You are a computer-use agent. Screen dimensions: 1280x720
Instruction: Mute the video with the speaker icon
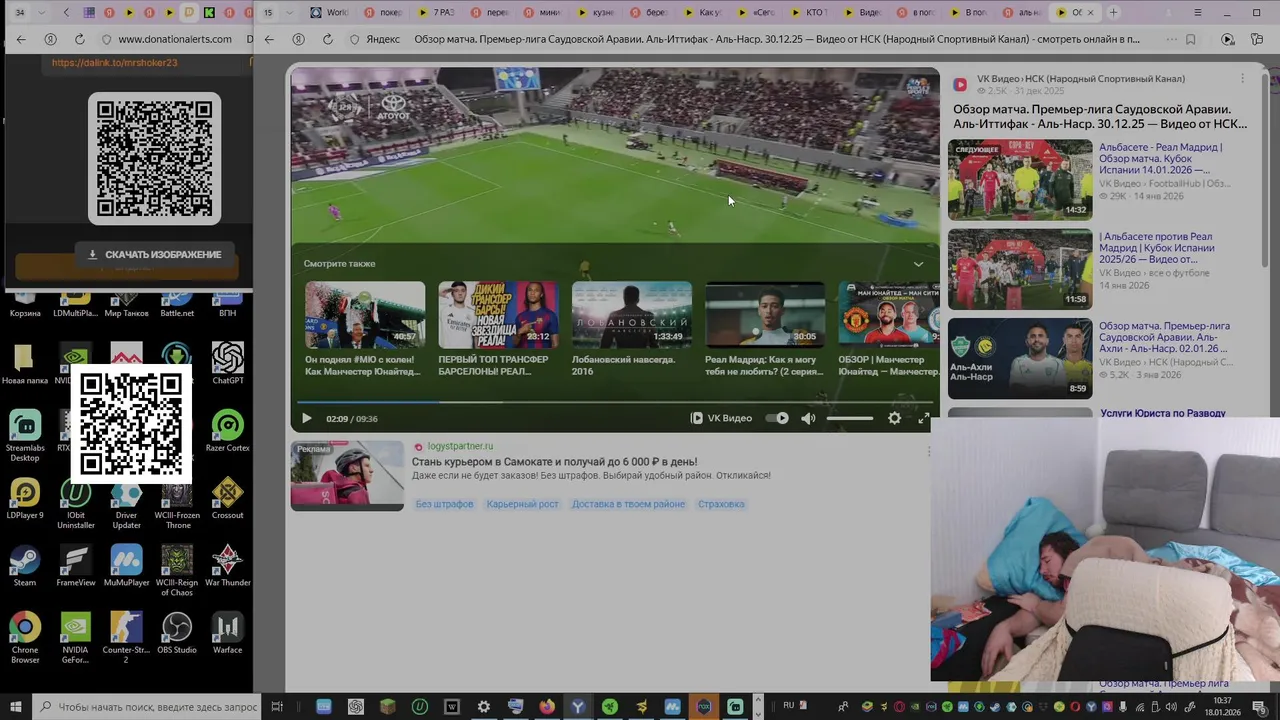(808, 418)
